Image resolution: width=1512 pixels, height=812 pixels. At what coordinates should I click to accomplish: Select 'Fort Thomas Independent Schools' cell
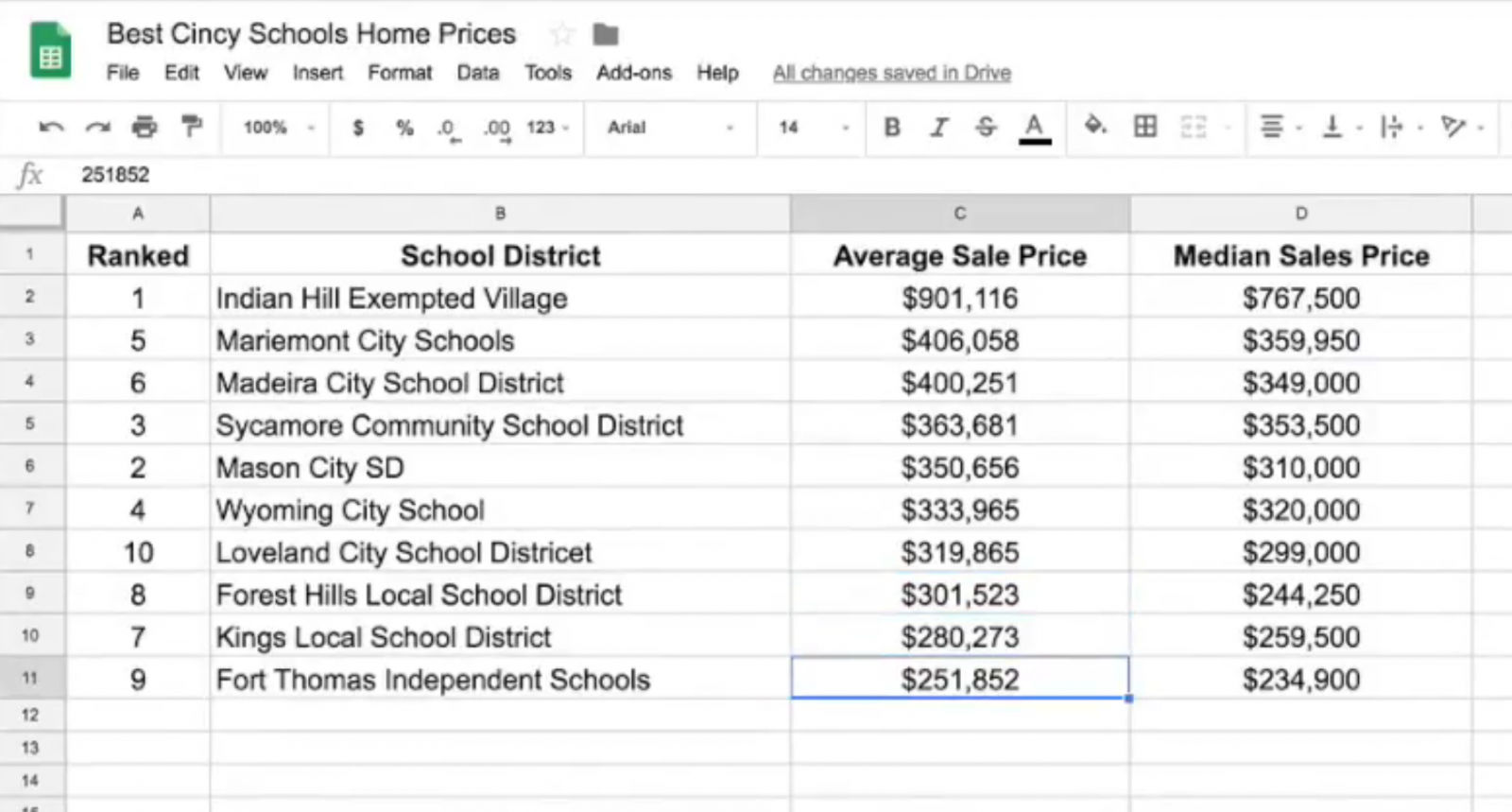pyautogui.click(x=500, y=679)
